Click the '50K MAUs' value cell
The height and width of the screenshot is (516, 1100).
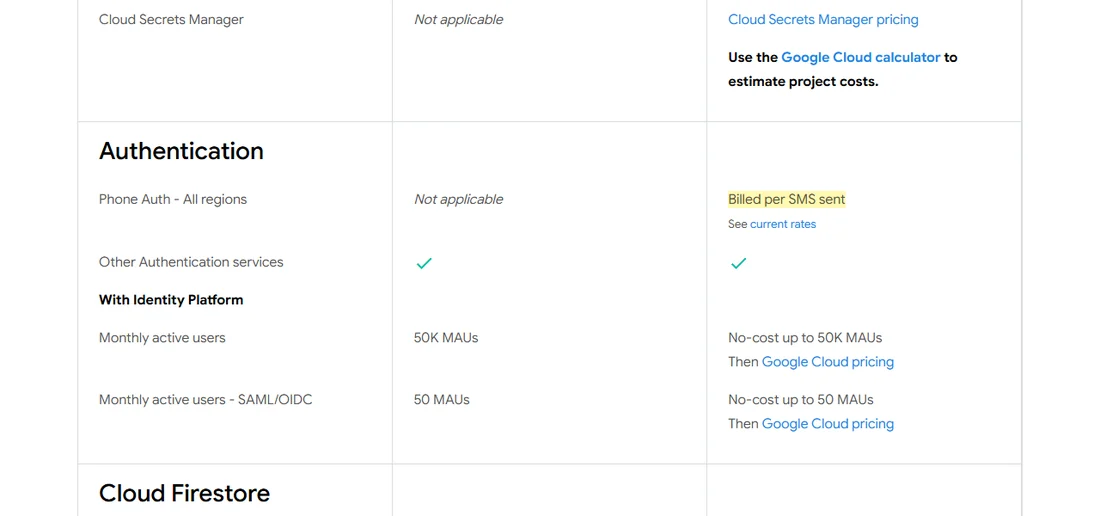(x=446, y=338)
